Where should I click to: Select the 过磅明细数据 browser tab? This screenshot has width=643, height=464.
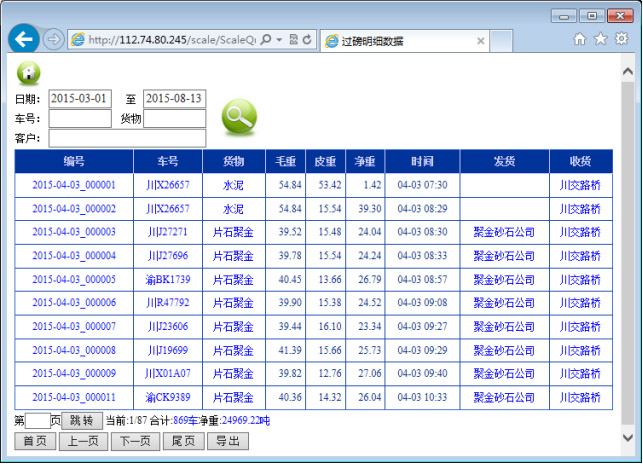(x=404, y=41)
